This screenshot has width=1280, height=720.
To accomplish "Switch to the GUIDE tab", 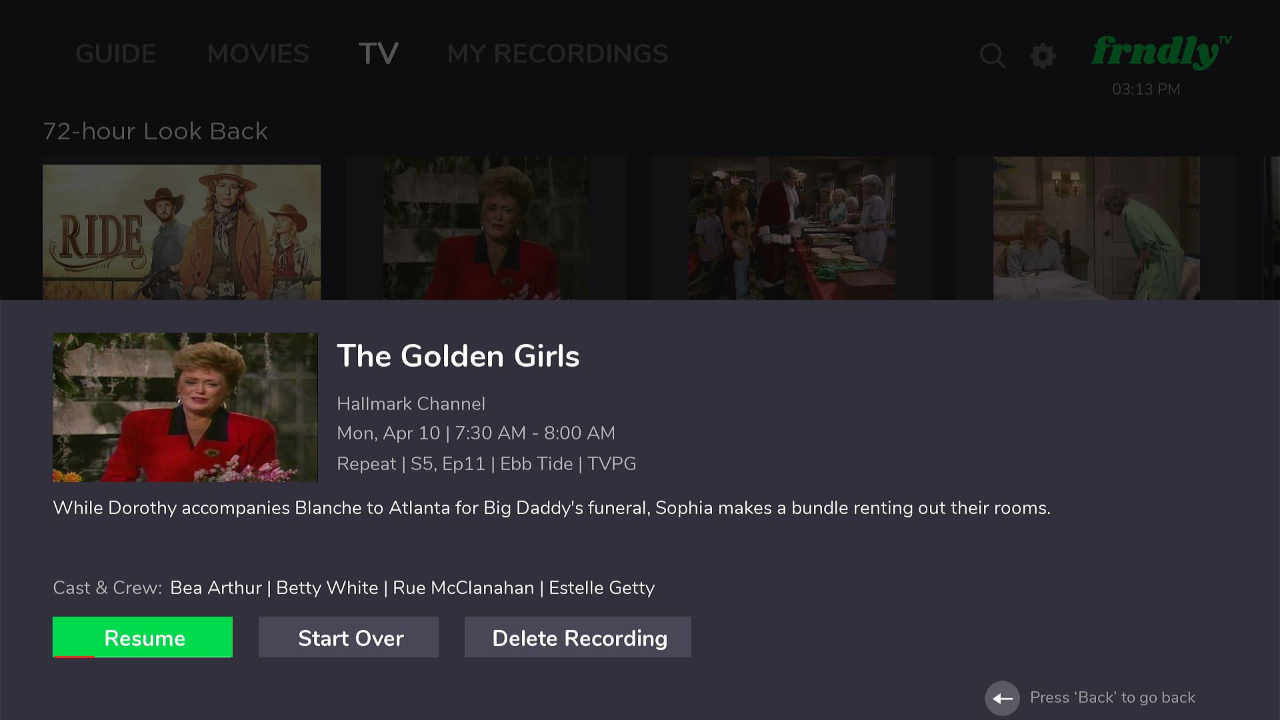I will (x=115, y=54).
